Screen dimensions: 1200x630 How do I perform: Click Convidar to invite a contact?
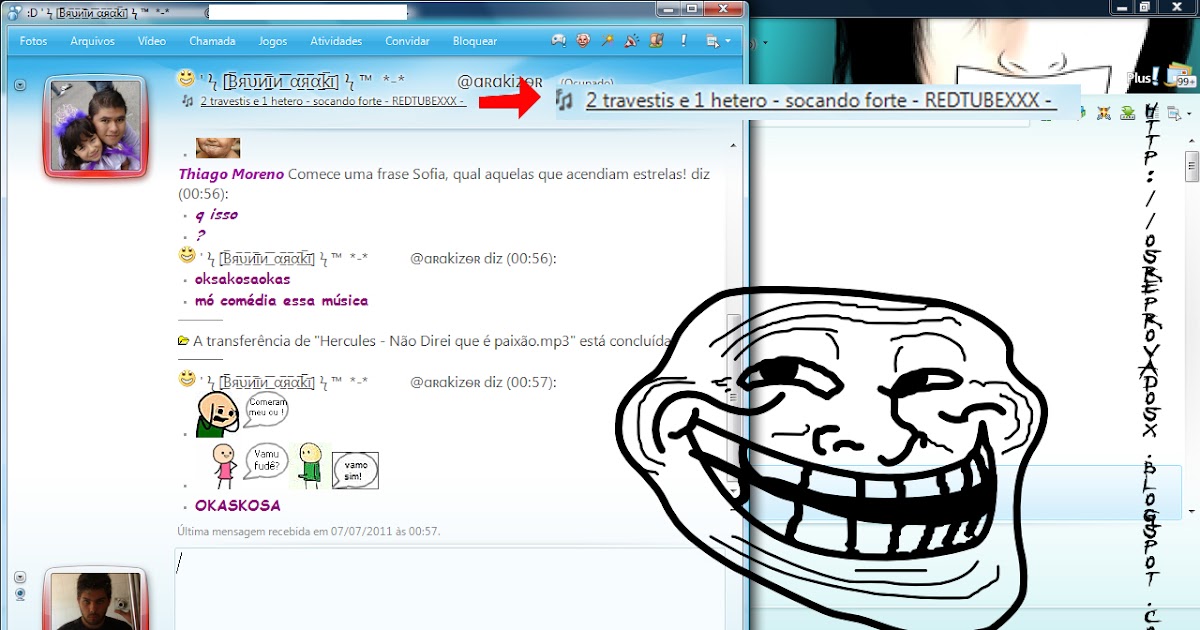407,41
